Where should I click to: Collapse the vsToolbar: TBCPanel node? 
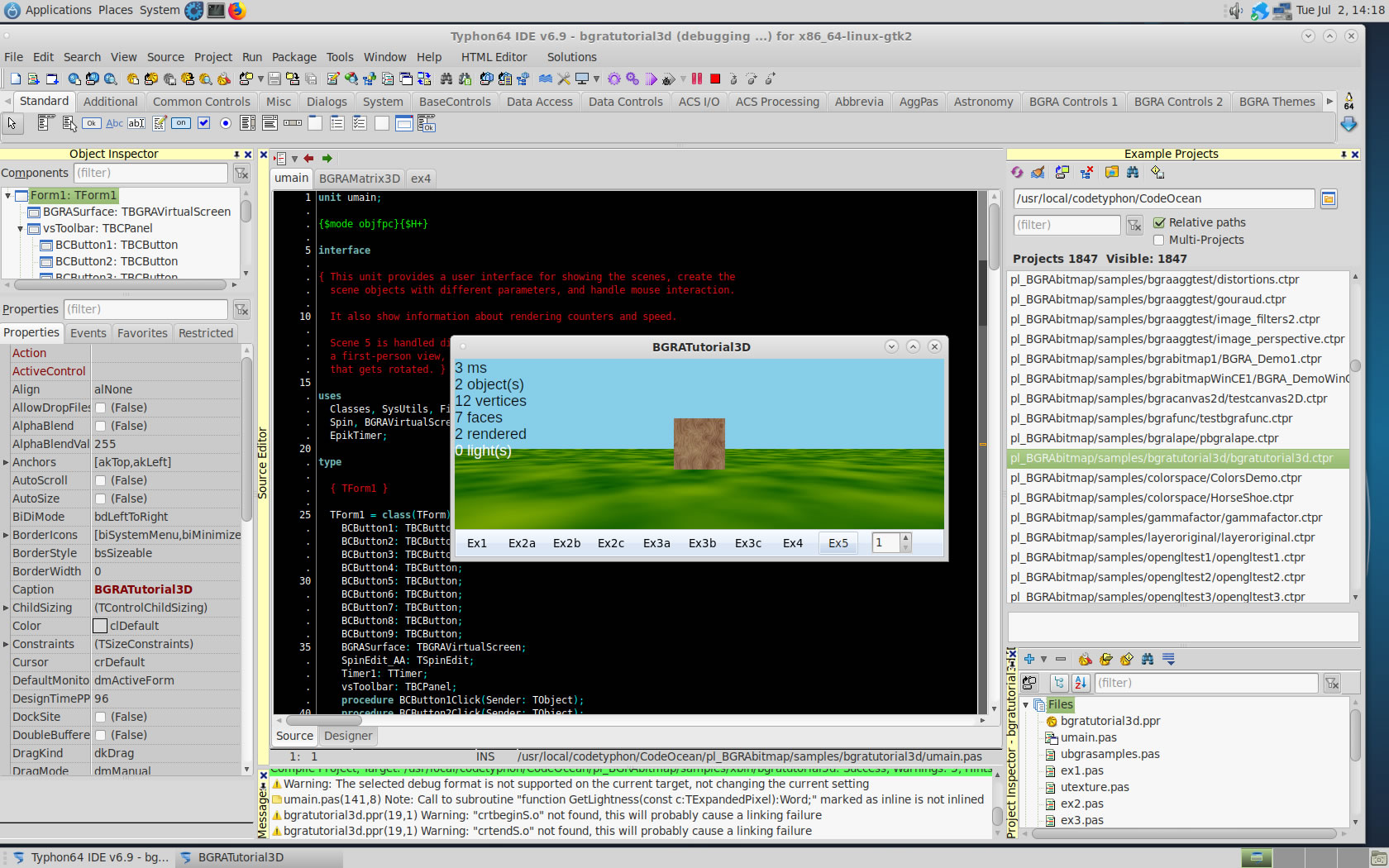21,228
